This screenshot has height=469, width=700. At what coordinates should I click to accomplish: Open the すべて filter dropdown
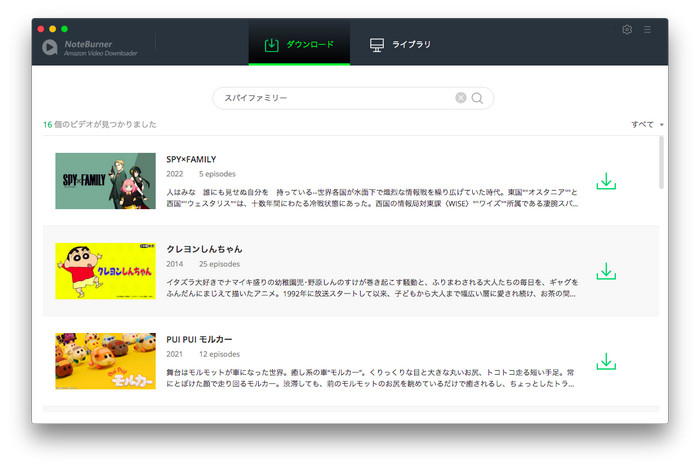(647, 125)
